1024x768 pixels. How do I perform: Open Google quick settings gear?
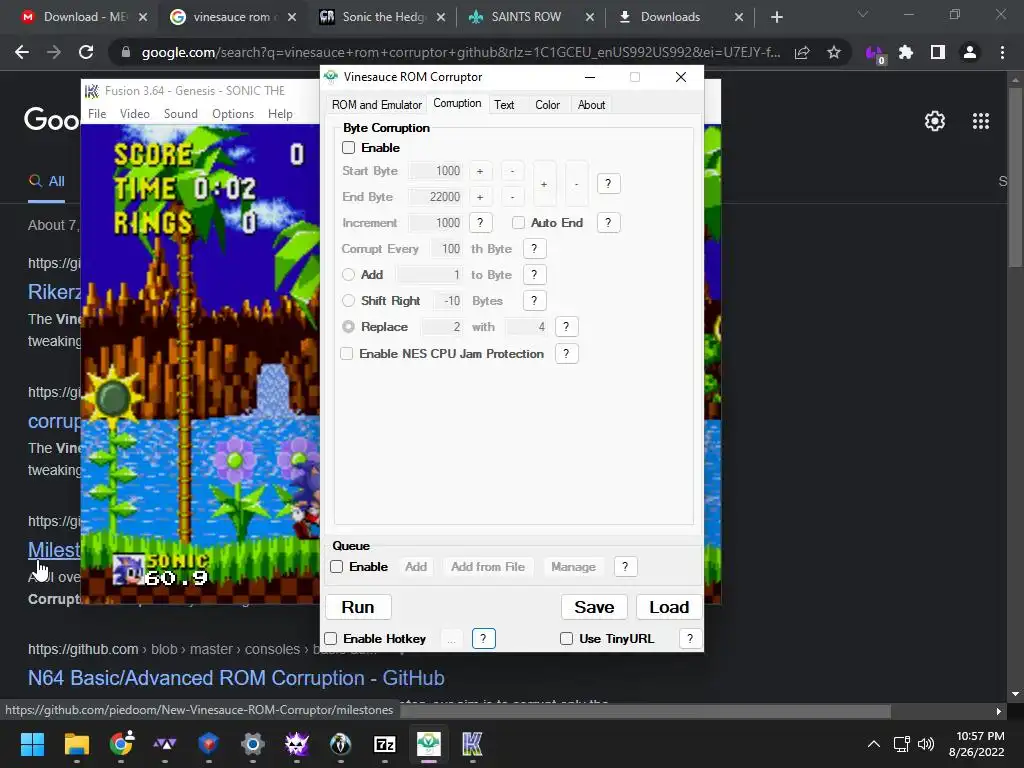(935, 121)
